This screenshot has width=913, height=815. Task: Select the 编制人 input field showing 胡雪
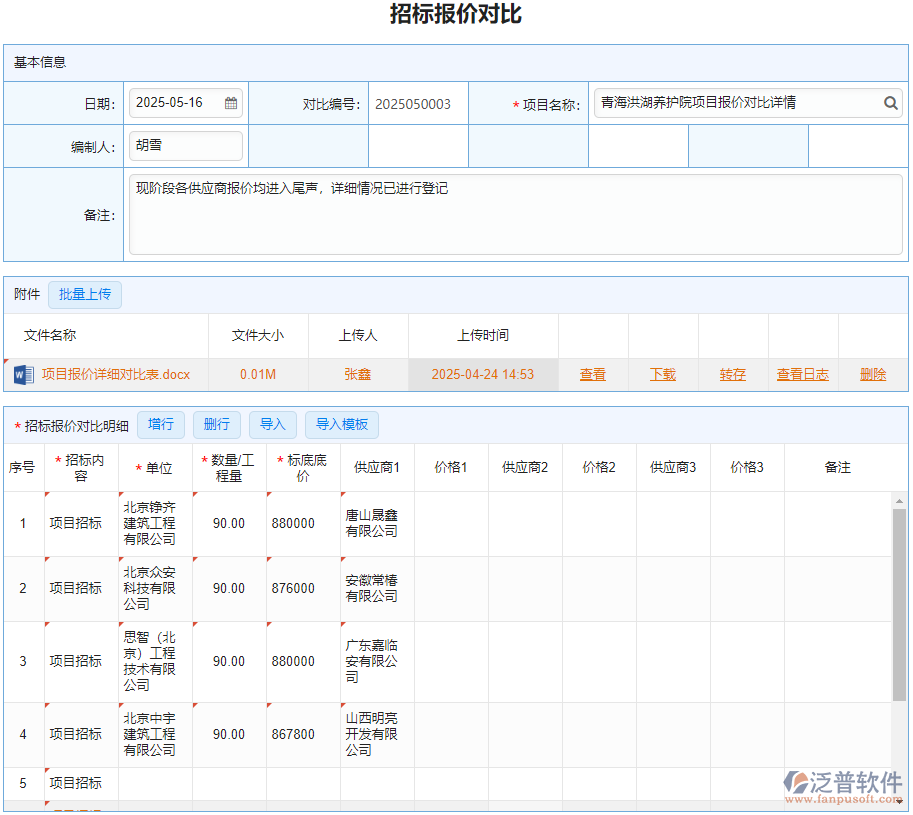tap(185, 145)
